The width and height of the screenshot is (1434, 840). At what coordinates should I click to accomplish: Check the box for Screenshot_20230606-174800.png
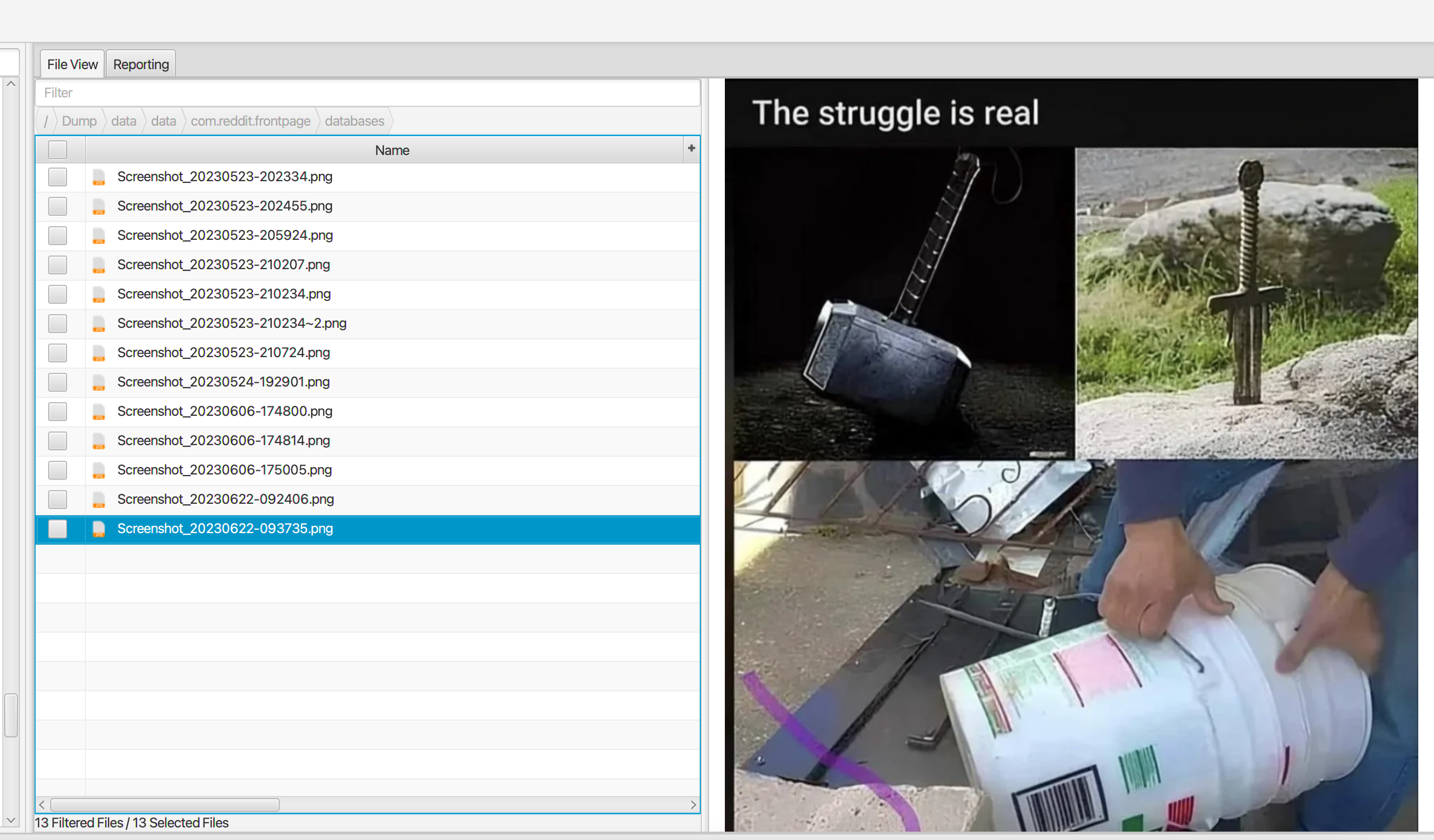pos(58,412)
